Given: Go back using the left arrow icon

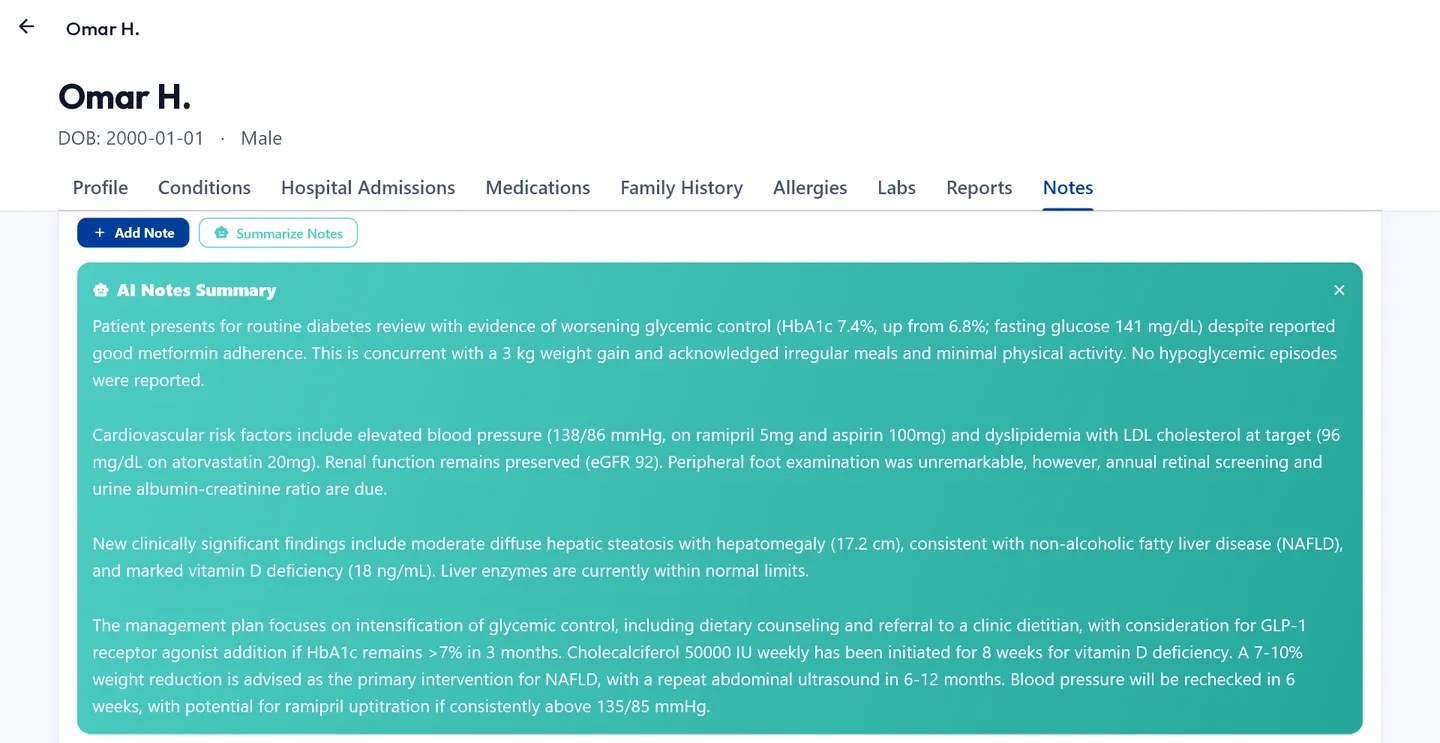Looking at the screenshot, I should tap(27, 27).
